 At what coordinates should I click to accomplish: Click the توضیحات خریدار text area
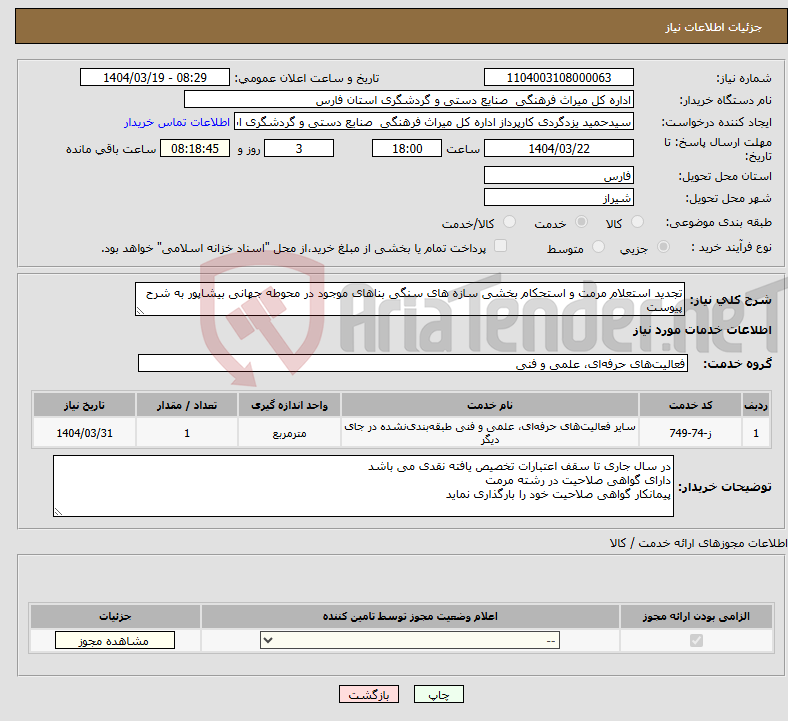tap(363, 486)
